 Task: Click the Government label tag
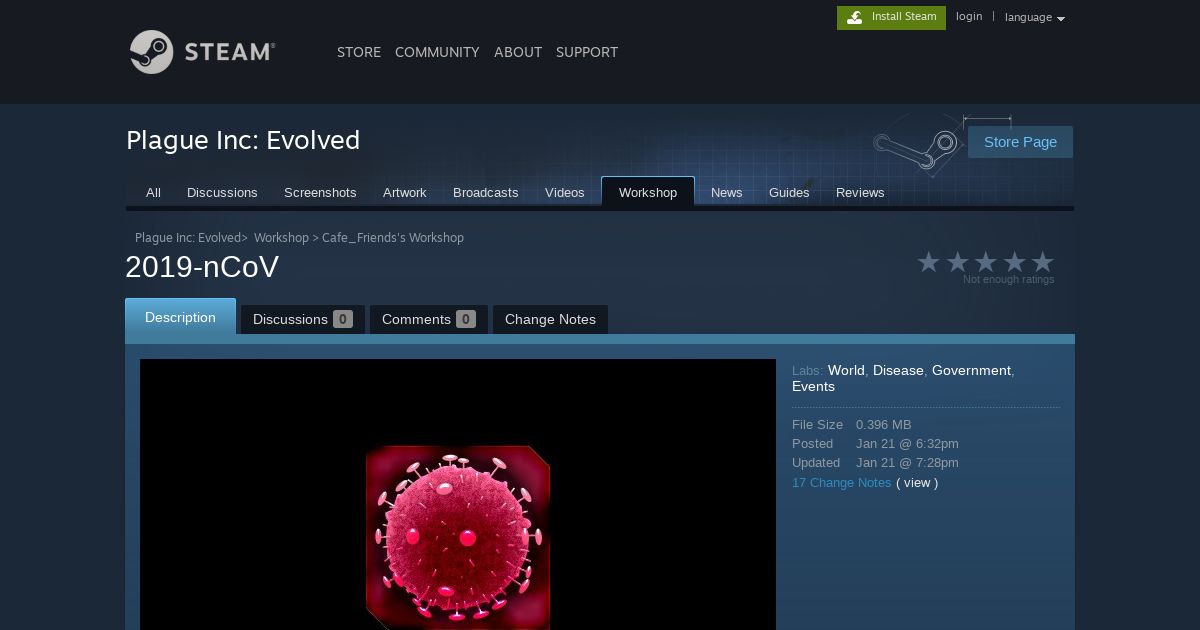(971, 370)
